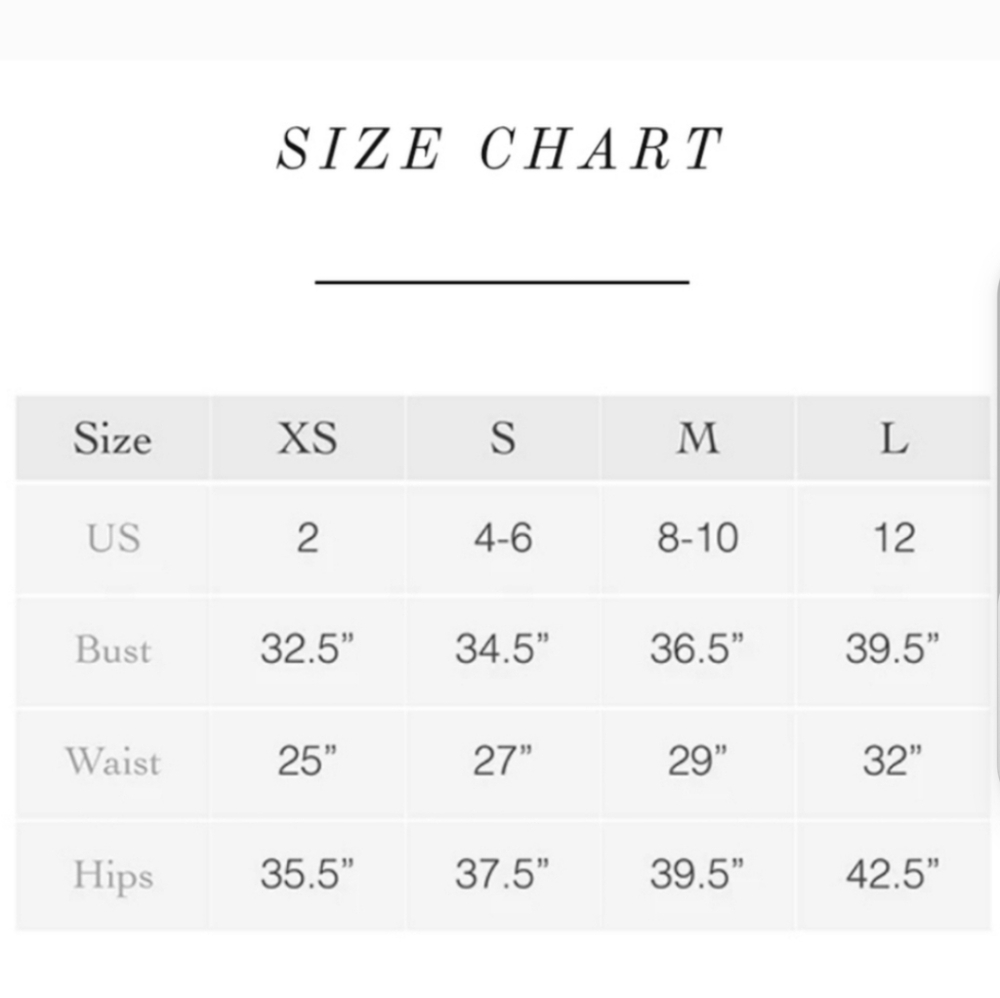1000x998 pixels.
Task: Click the 32" waist measurement cell
Action: point(893,762)
